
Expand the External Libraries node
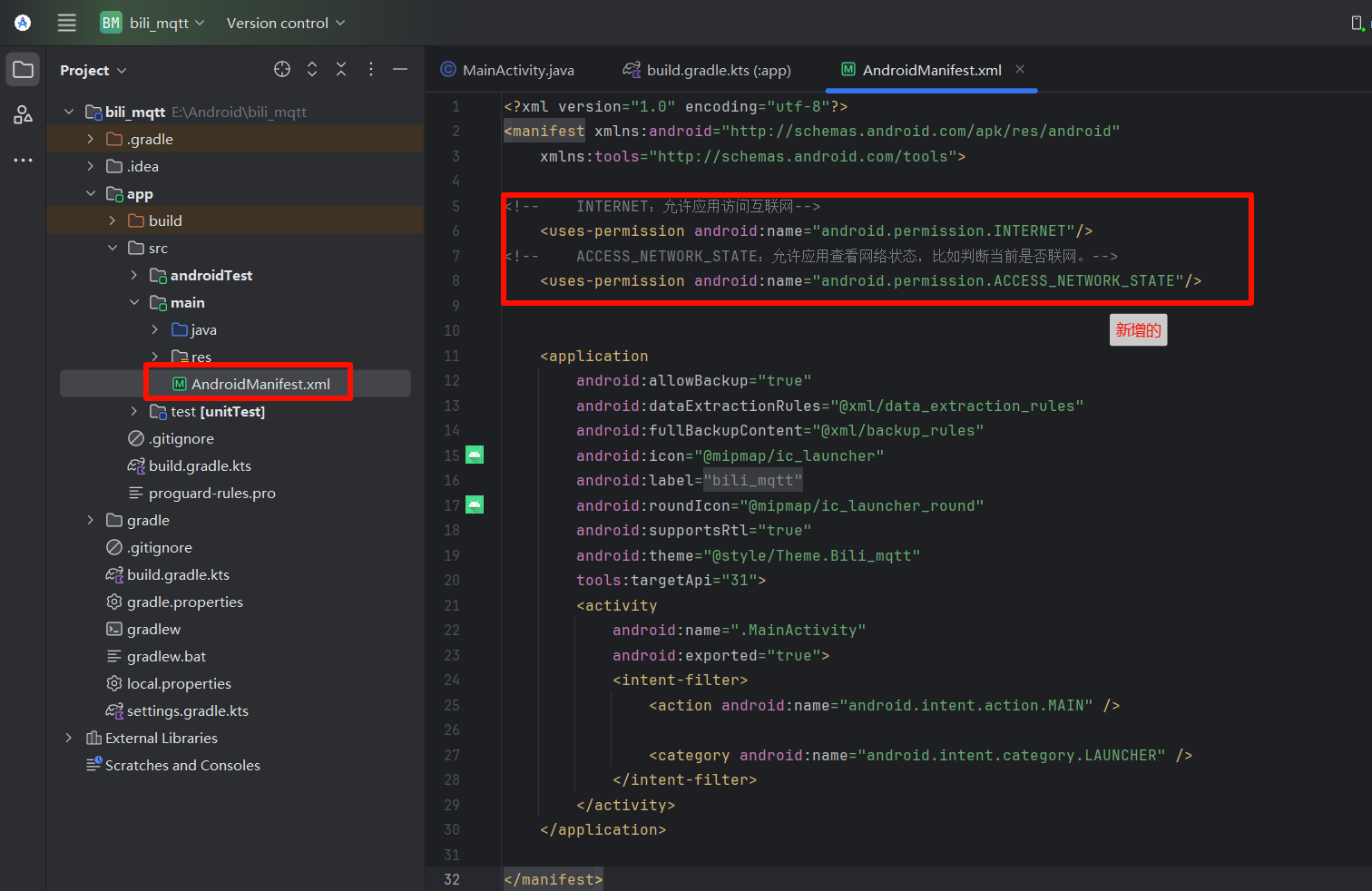pyautogui.click(x=68, y=738)
